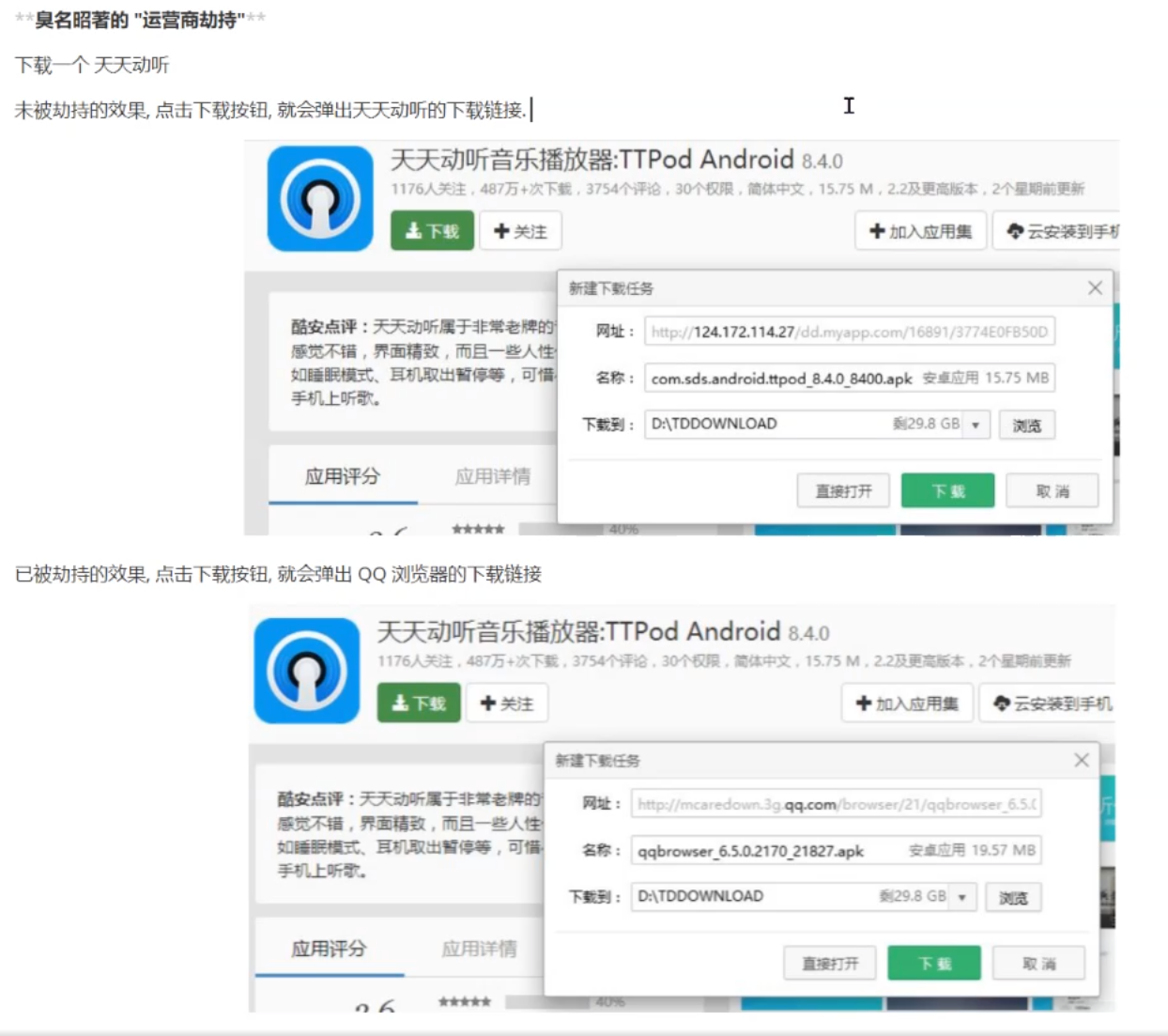Click 云安装到手机 in the hijacked screenshot

pyautogui.click(x=1046, y=703)
